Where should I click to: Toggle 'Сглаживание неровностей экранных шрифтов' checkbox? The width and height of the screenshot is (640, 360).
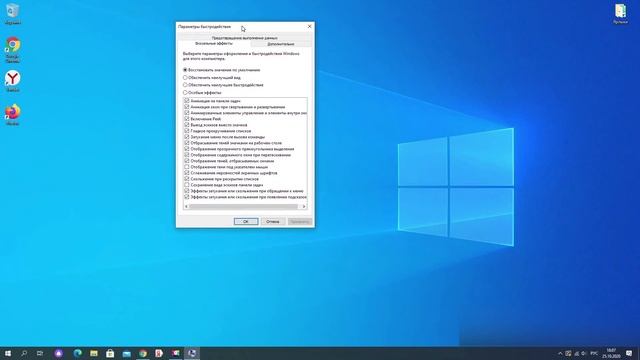187,173
